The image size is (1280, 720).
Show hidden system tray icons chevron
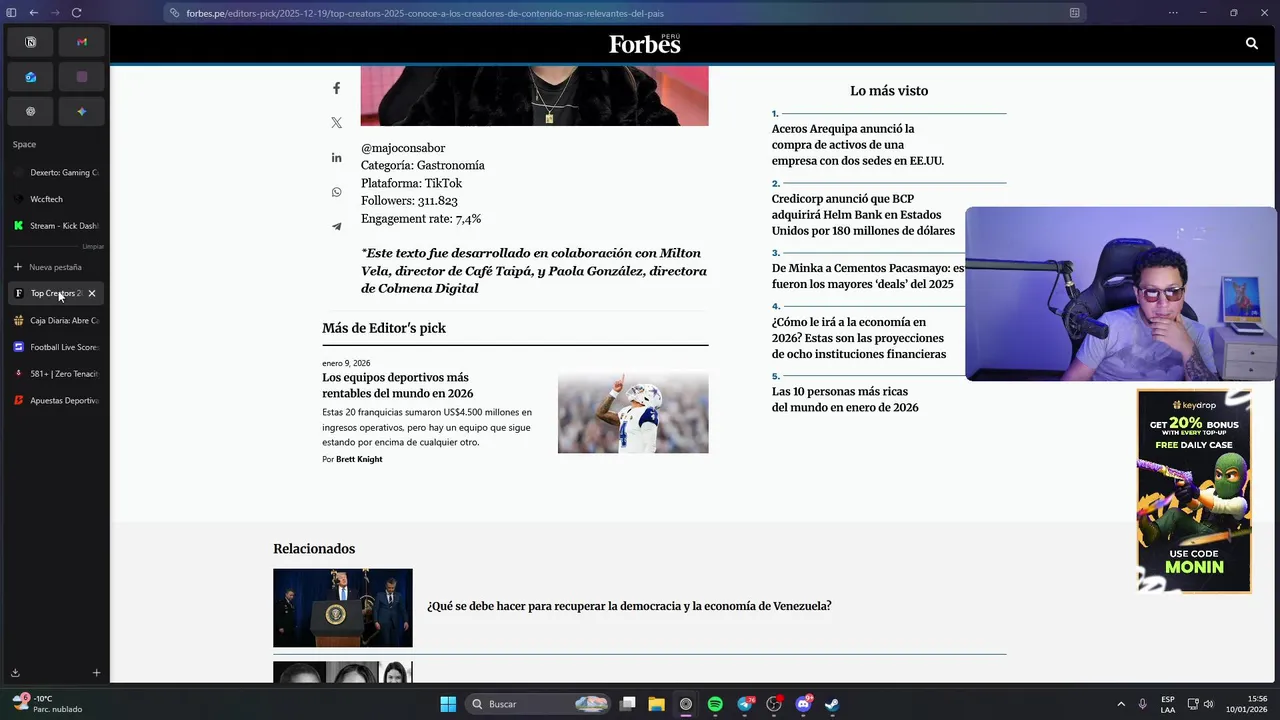pyautogui.click(x=1120, y=704)
